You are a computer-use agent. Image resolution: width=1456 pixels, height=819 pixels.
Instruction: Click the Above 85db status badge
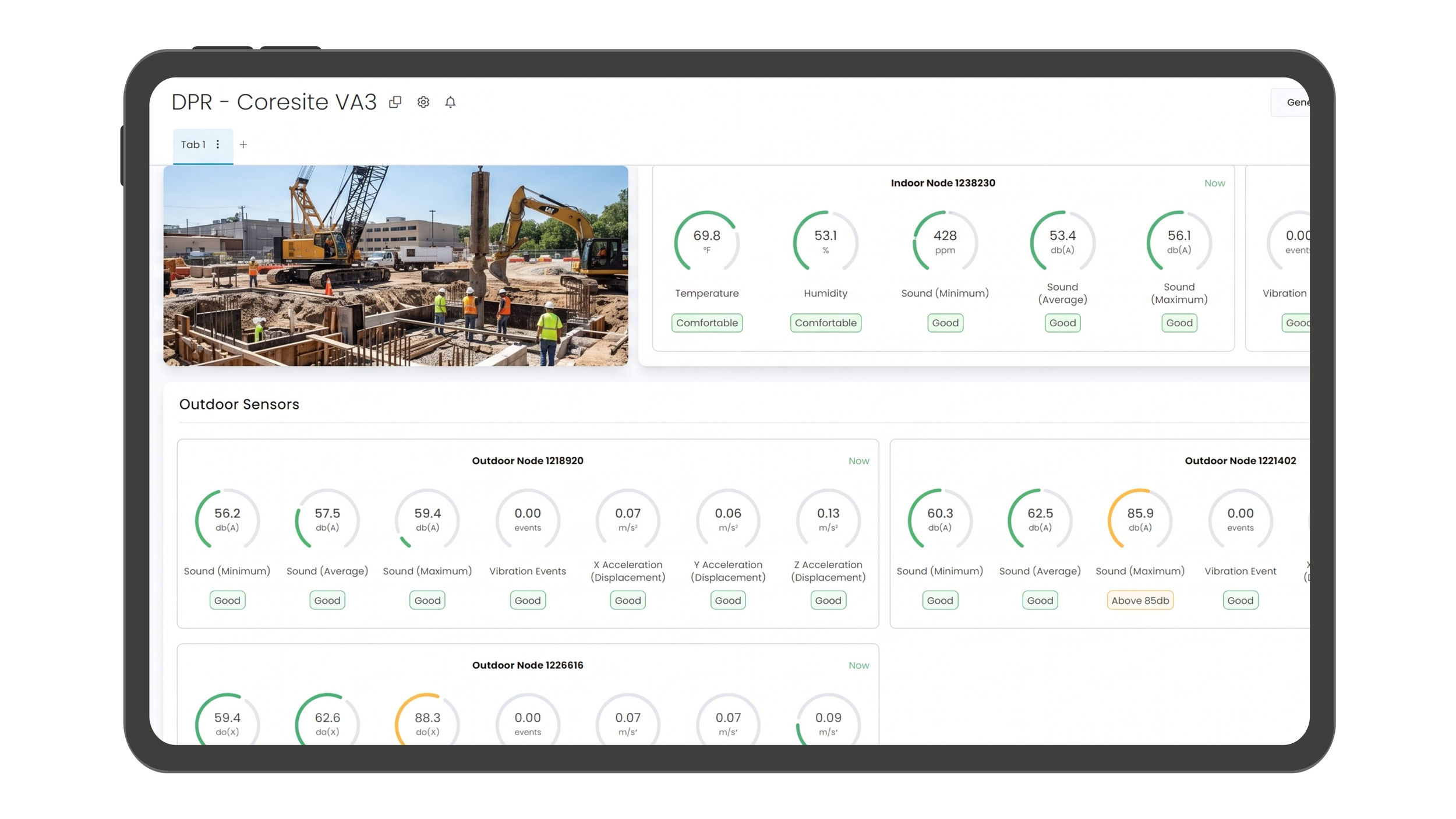pos(1140,600)
